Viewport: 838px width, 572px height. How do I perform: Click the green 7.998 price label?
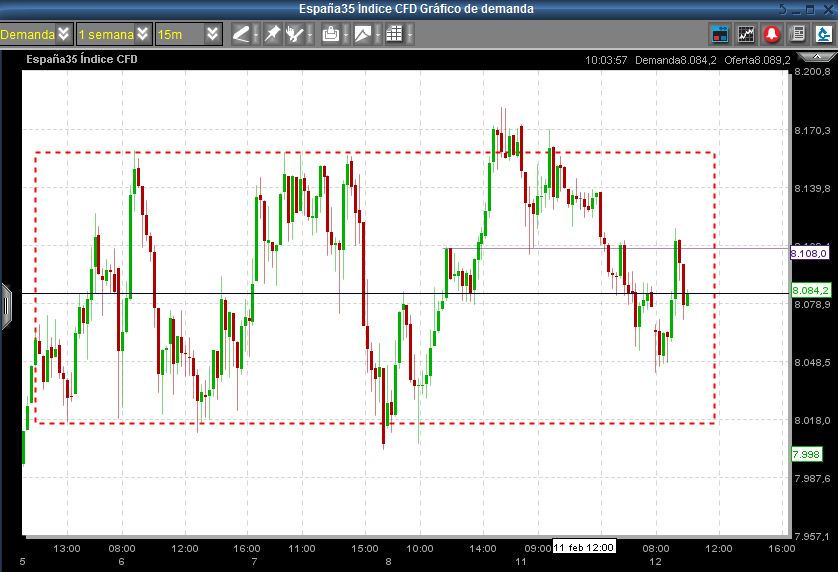(806, 454)
